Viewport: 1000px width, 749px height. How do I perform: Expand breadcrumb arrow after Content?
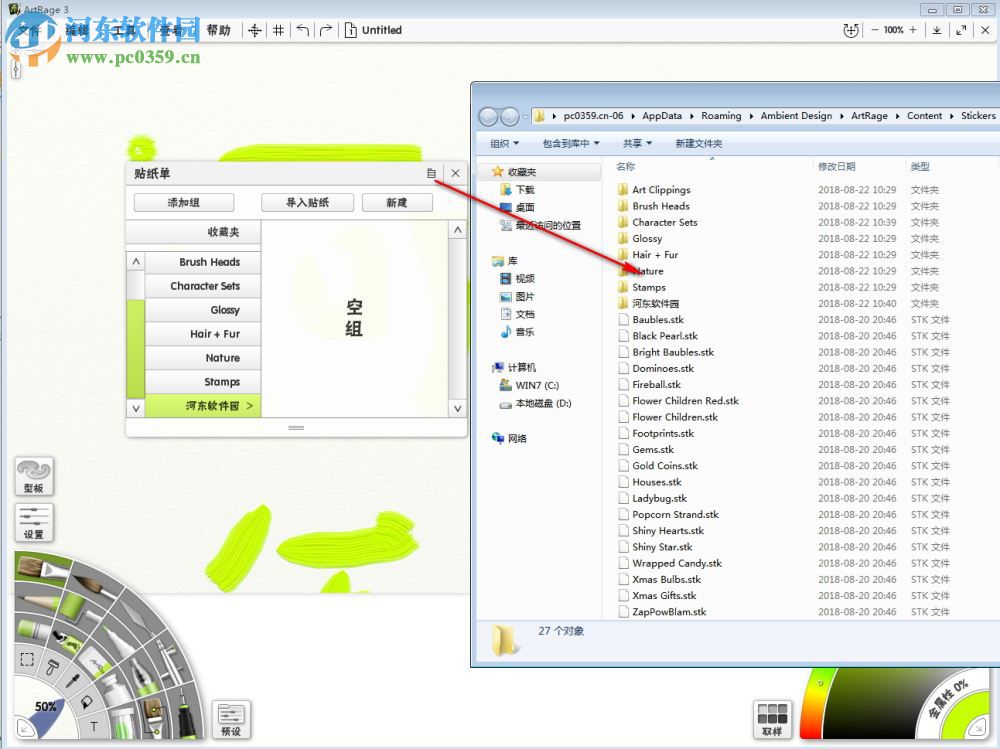point(952,116)
